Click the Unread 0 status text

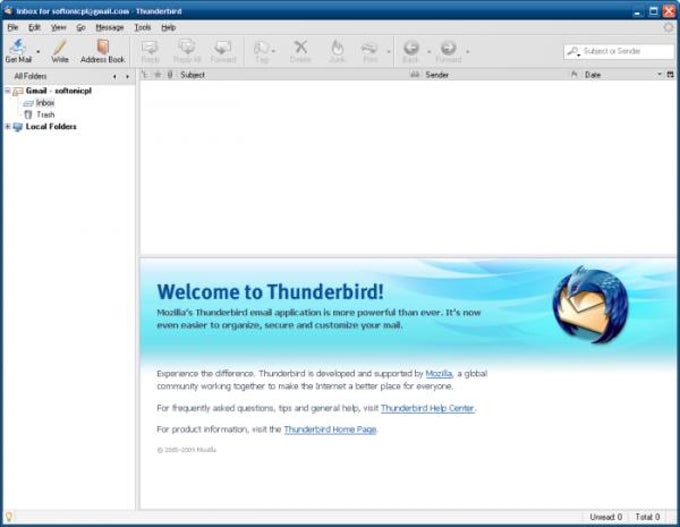tap(605, 517)
